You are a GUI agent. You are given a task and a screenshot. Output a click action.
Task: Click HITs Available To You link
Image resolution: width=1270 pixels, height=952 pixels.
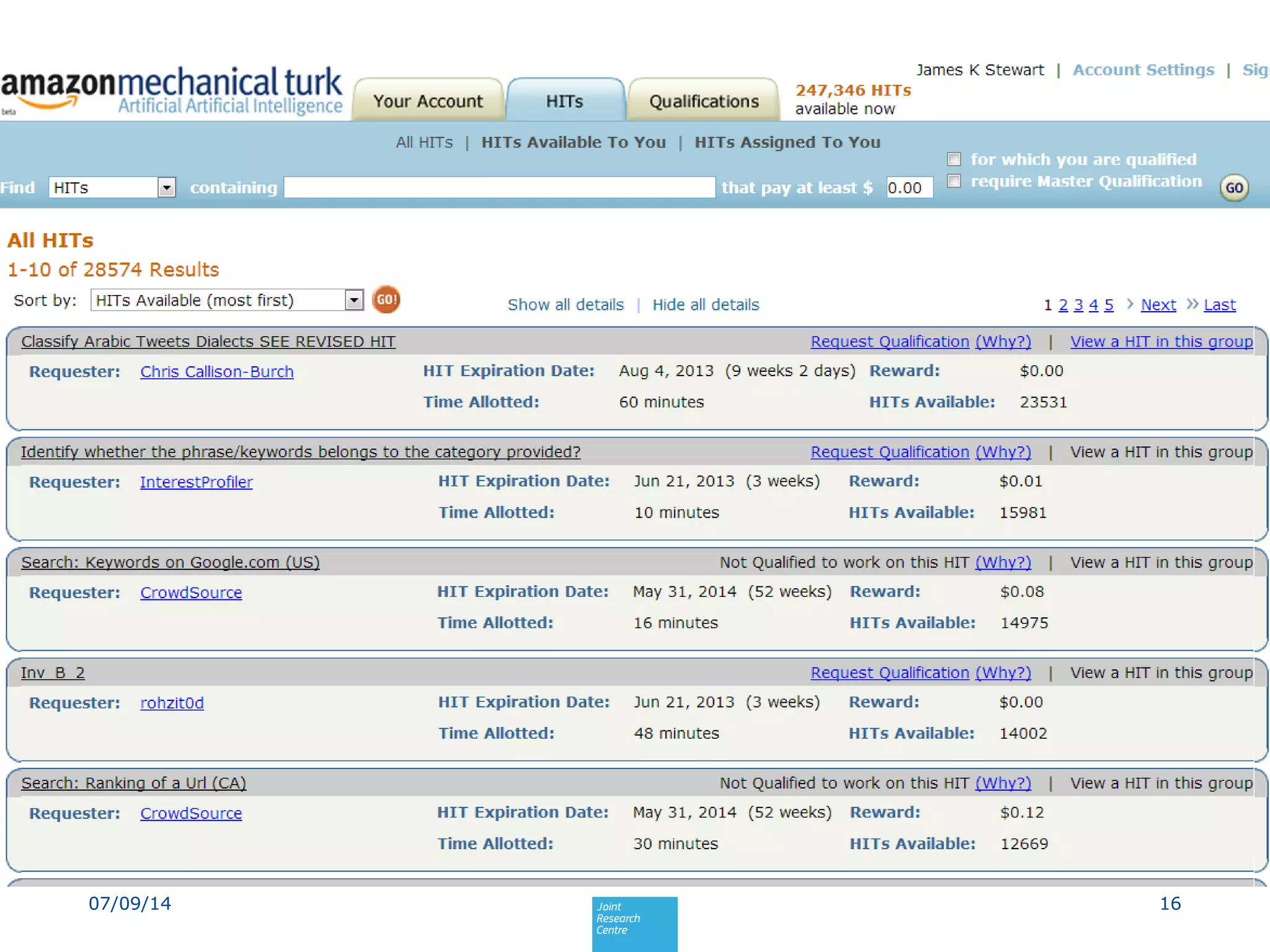pyautogui.click(x=574, y=143)
